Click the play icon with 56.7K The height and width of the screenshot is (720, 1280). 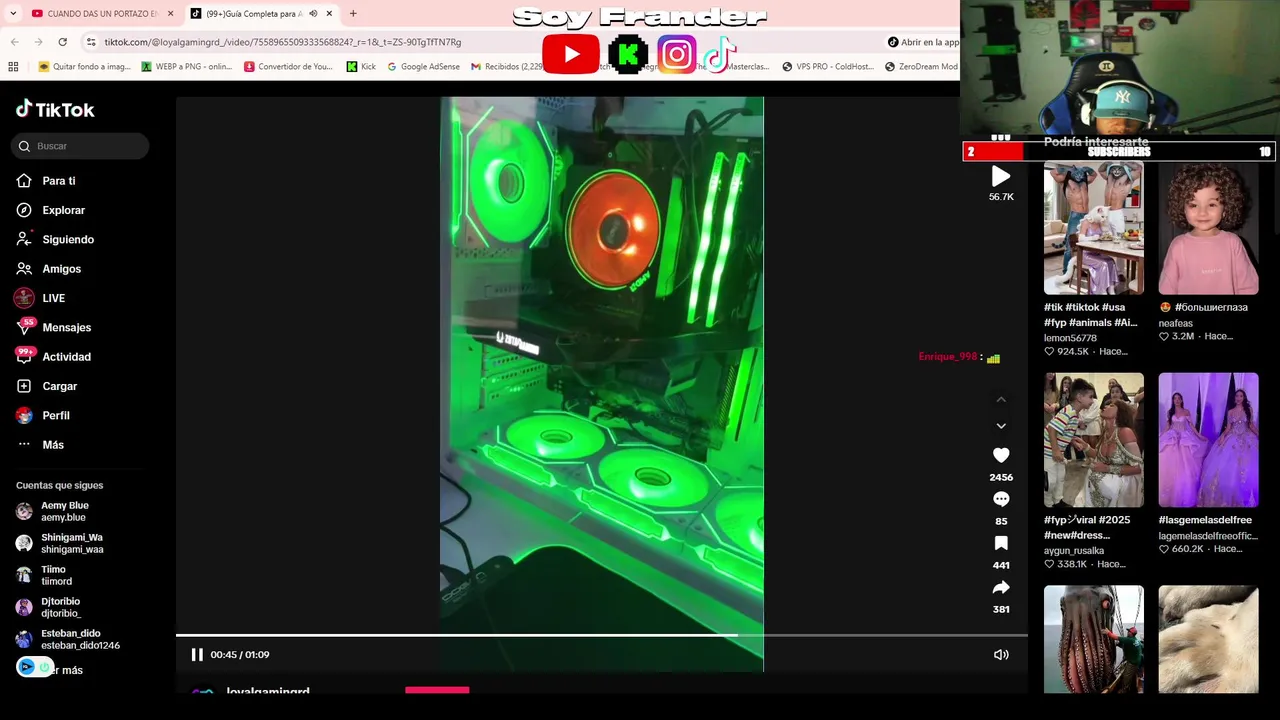(x=1001, y=177)
